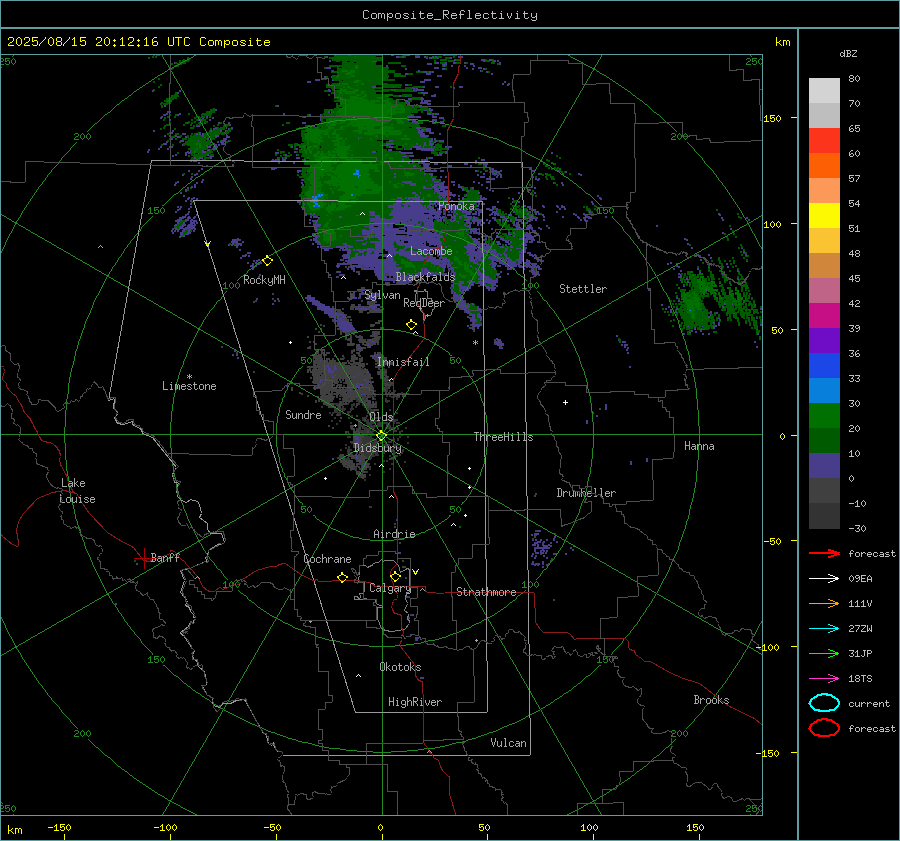The width and height of the screenshot is (900, 841).
Task: Click the 'Didsbury' map label
Action: 377,448
